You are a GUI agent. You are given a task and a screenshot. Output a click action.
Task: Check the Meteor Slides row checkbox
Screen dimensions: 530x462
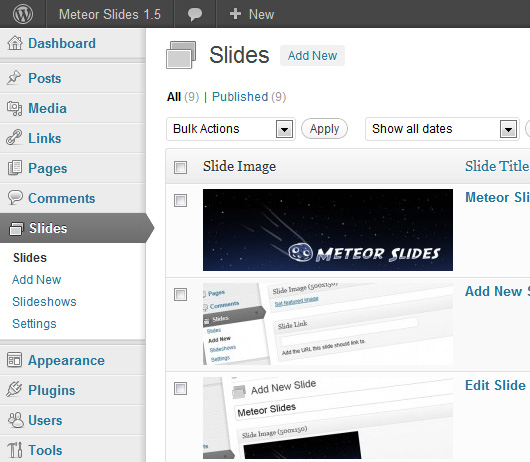[180, 200]
